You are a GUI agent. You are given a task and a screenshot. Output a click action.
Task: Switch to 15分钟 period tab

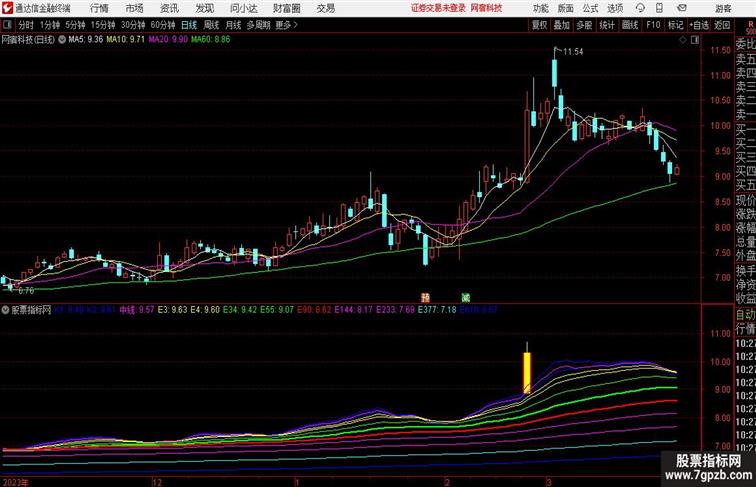tap(103, 25)
